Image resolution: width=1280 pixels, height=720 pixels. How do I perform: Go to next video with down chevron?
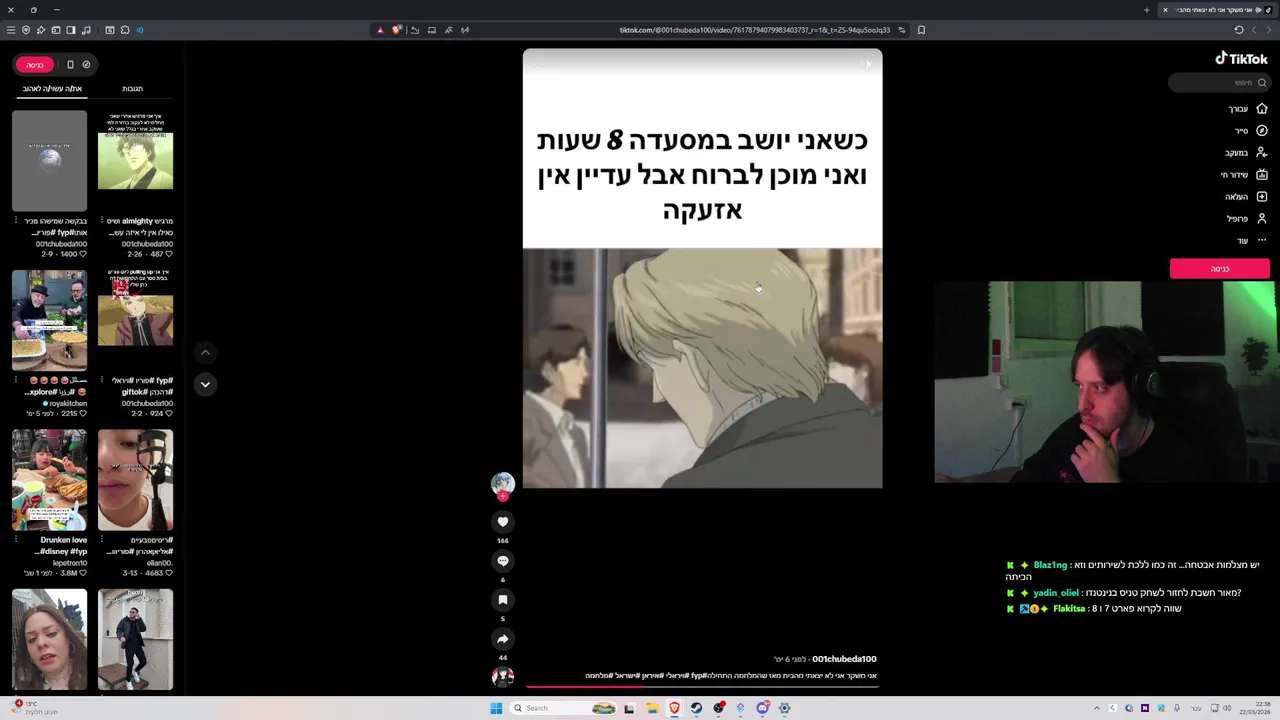pyautogui.click(x=205, y=384)
